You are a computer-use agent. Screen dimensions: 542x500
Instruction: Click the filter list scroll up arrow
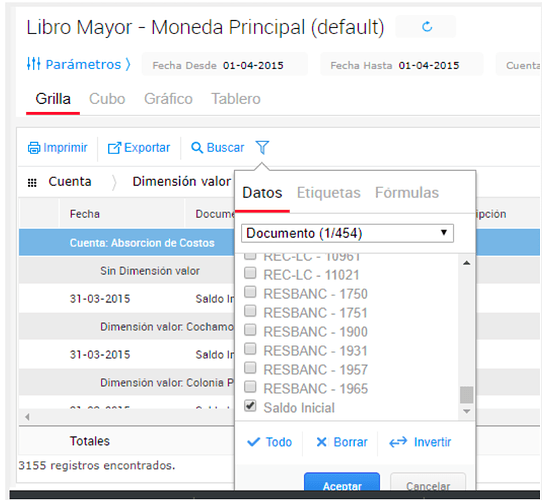(x=466, y=263)
